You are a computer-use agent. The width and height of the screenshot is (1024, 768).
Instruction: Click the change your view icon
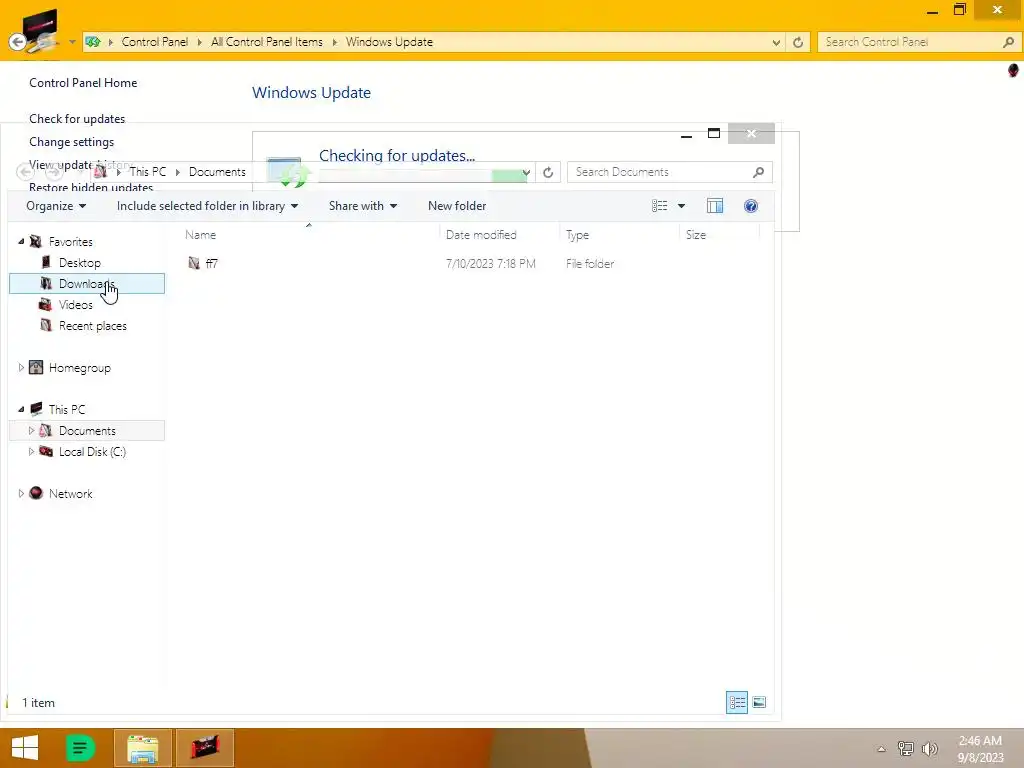(659, 206)
